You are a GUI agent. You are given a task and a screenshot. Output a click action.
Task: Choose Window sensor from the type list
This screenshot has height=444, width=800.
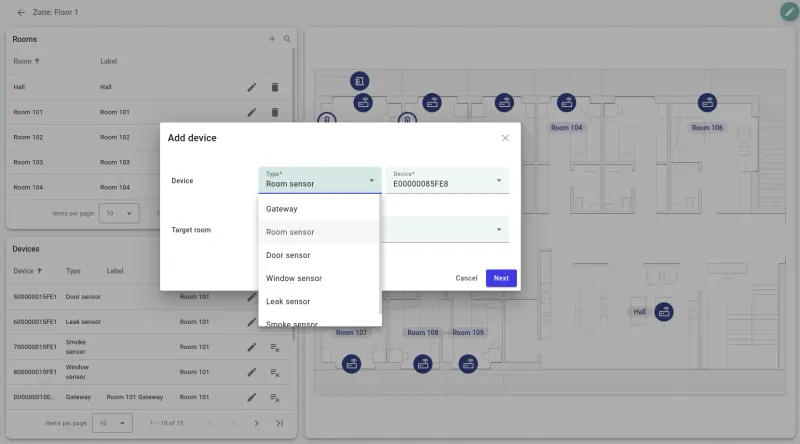[319, 278]
